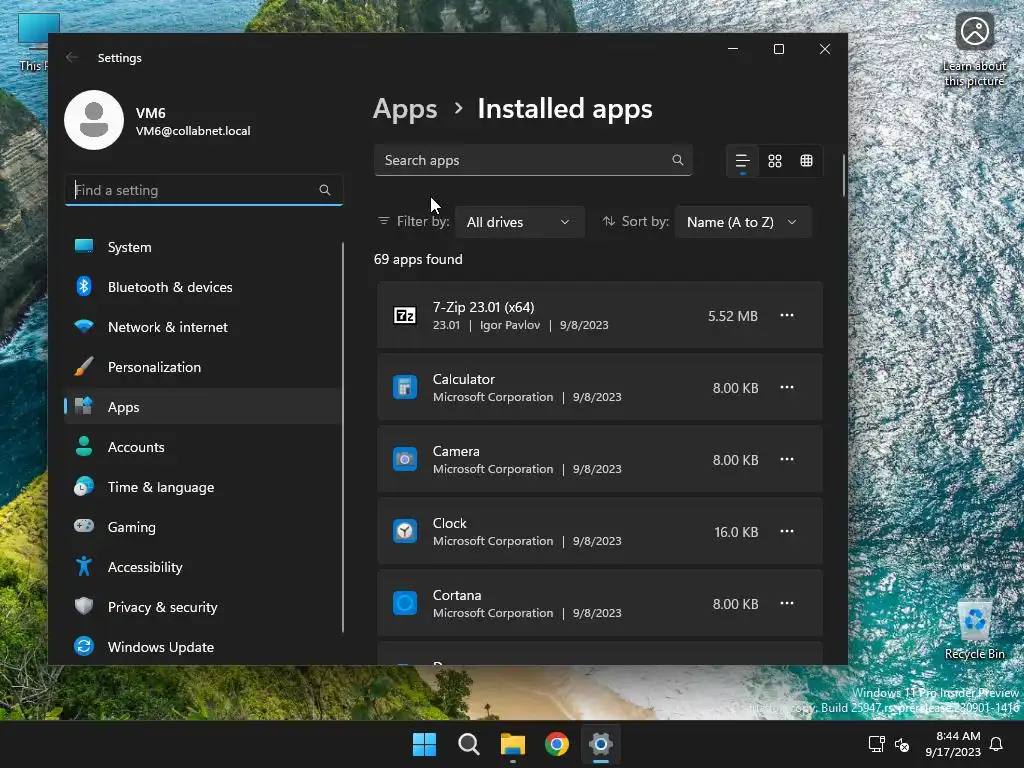
Task: Launch Google Chrome from taskbar
Action: point(556,744)
